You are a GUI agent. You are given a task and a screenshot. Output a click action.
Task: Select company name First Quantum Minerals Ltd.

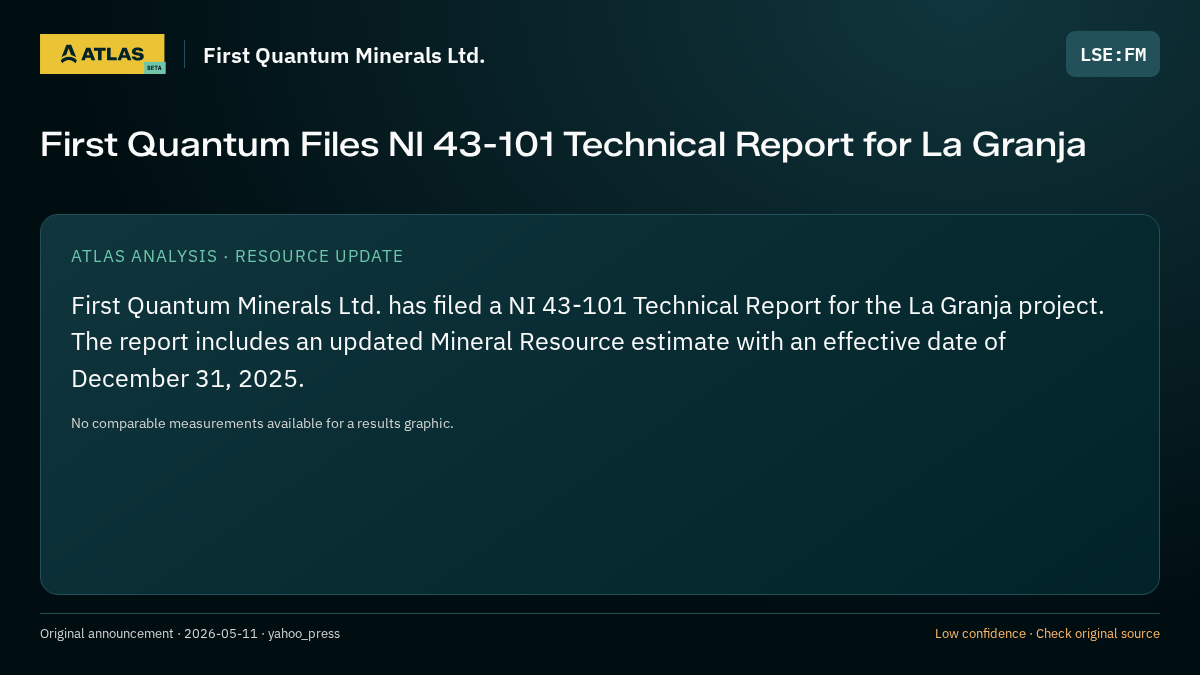[x=344, y=56]
